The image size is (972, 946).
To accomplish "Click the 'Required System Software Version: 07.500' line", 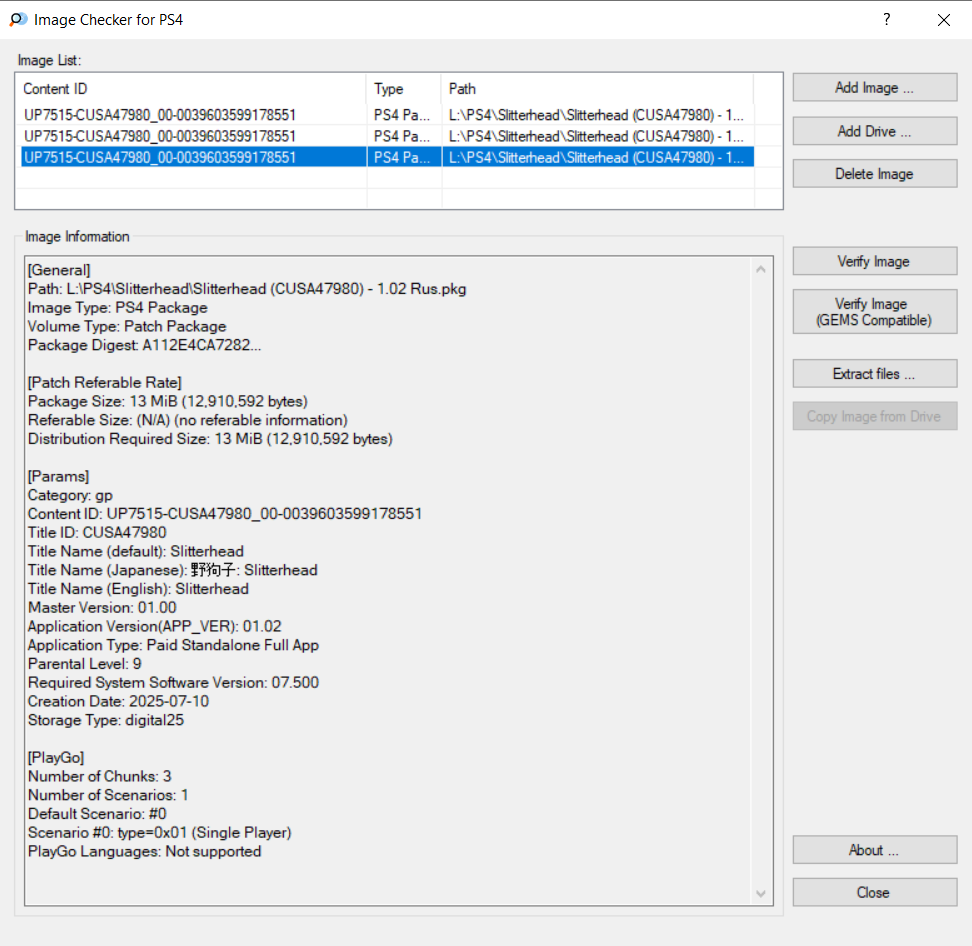I will (x=174, y=683).
